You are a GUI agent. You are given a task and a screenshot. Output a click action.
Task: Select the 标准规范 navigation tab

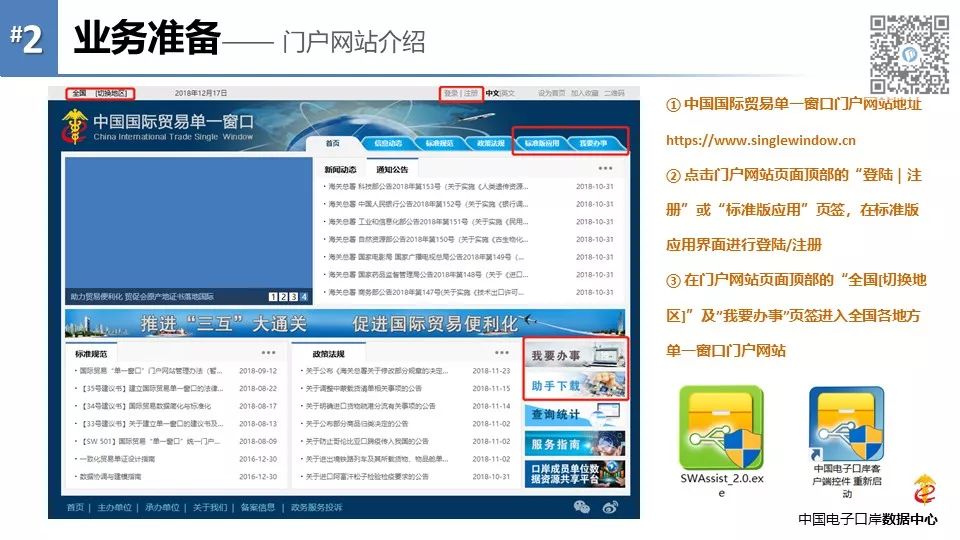[439, 143]
